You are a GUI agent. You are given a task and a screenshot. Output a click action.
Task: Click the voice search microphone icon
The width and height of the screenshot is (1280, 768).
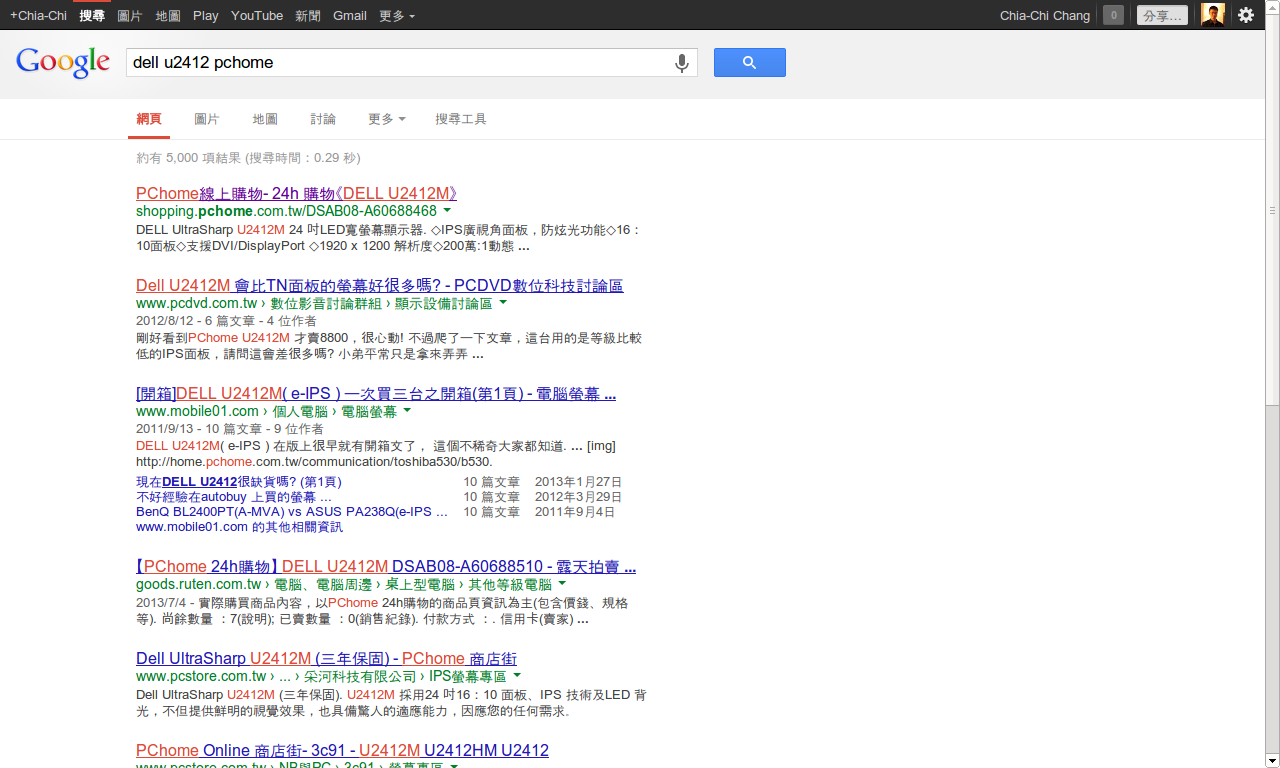(682, 63)
